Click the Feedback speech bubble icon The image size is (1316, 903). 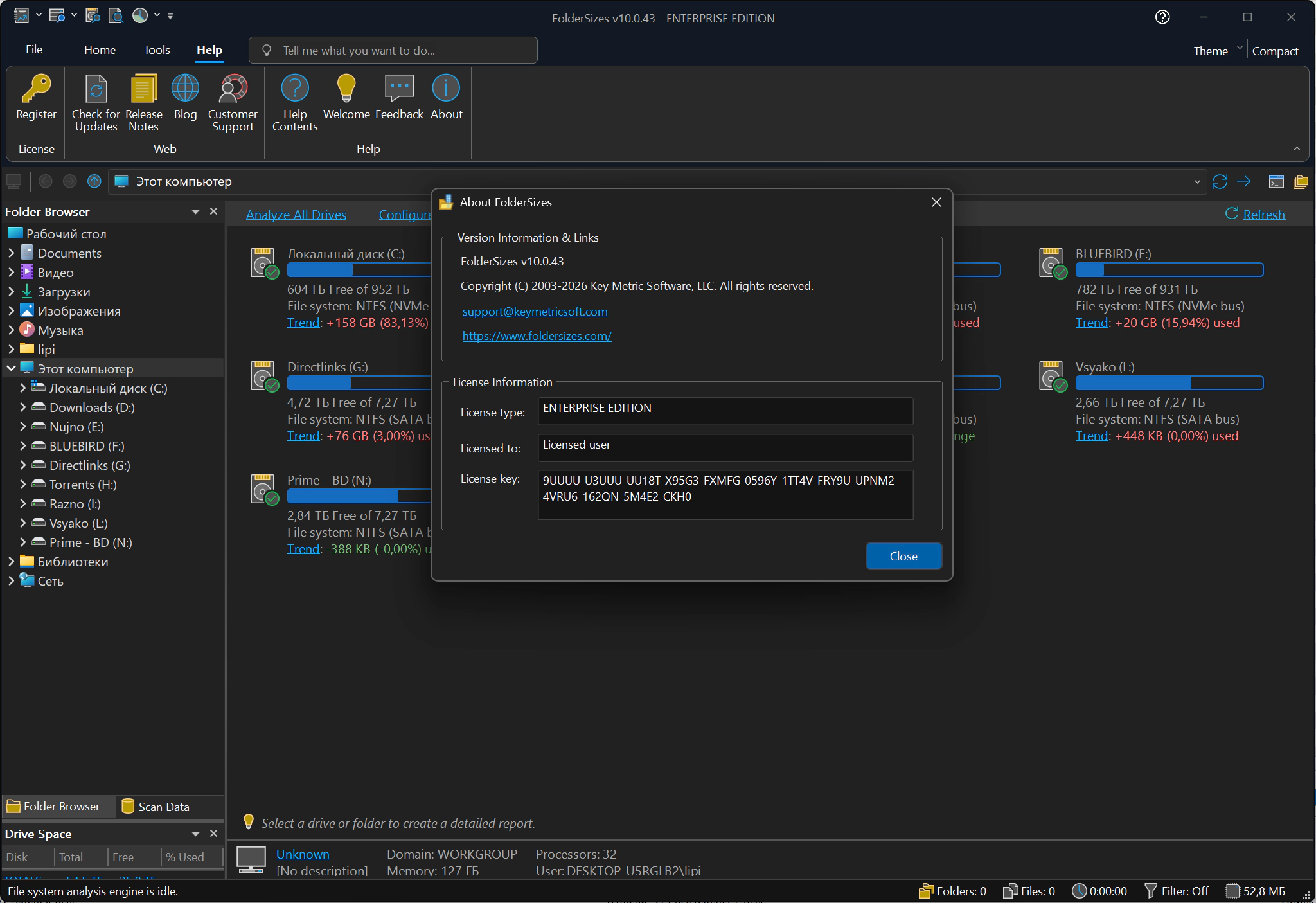(x=399, y=89)
